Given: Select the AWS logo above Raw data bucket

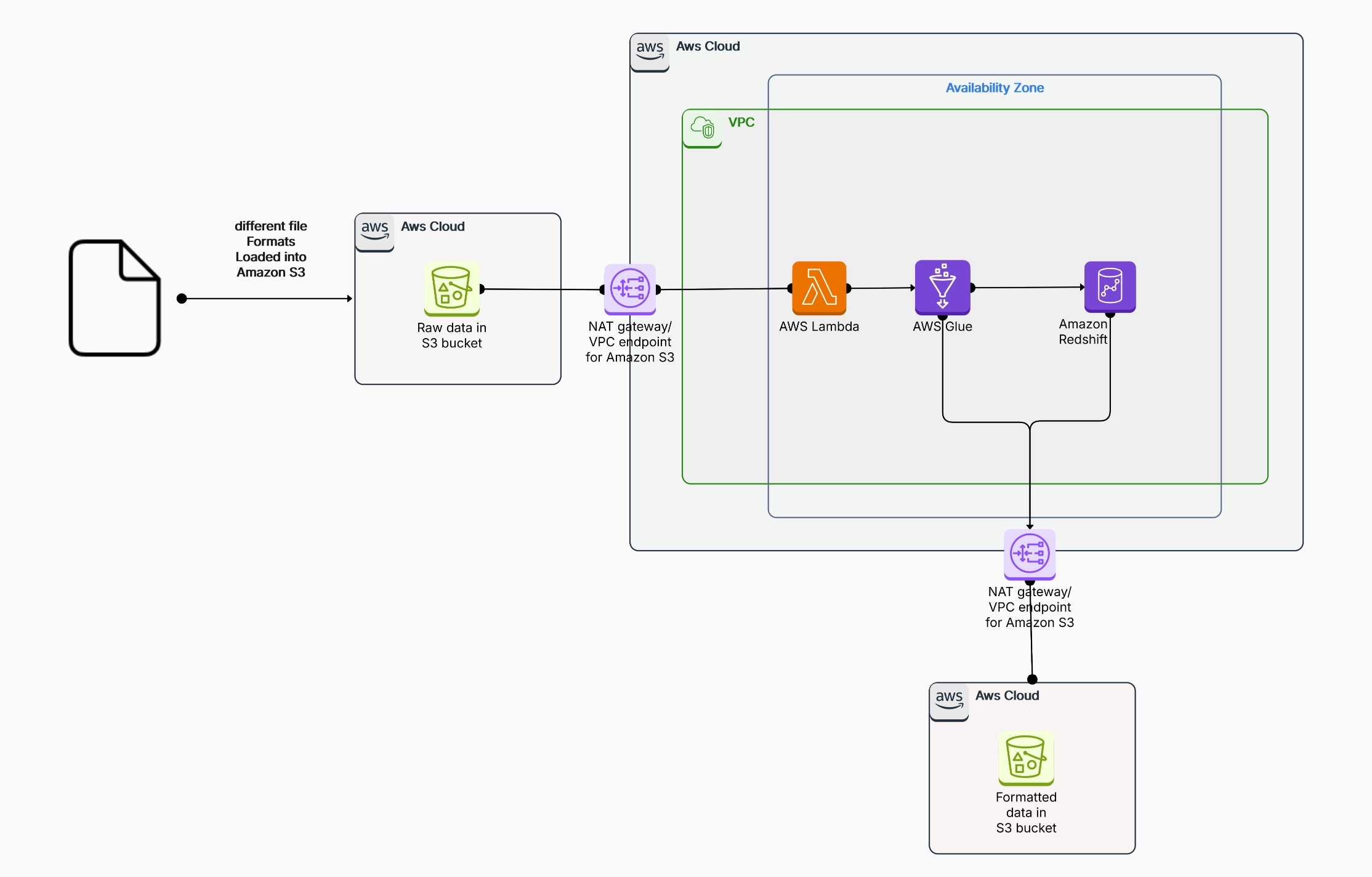Looking at the screenshot, I should click(x=374, y=232).
